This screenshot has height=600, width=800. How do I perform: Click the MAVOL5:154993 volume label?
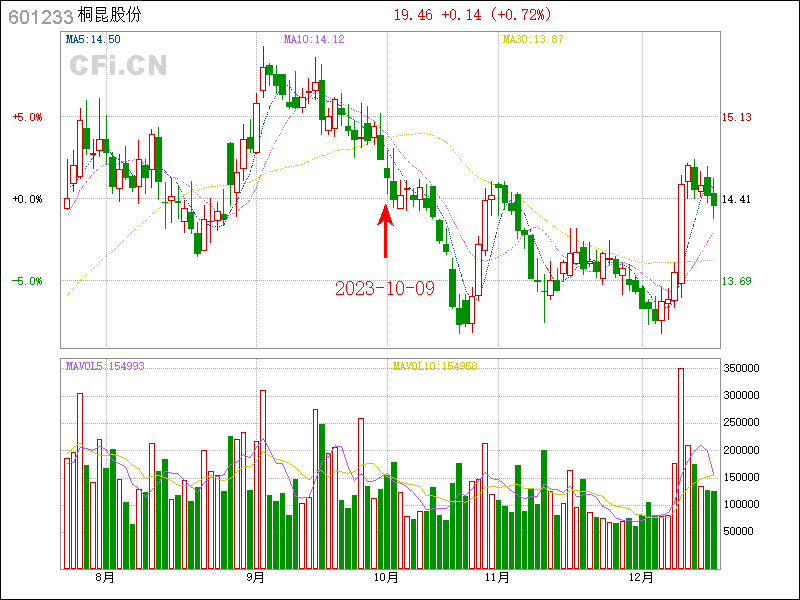(x=105, y=366)
